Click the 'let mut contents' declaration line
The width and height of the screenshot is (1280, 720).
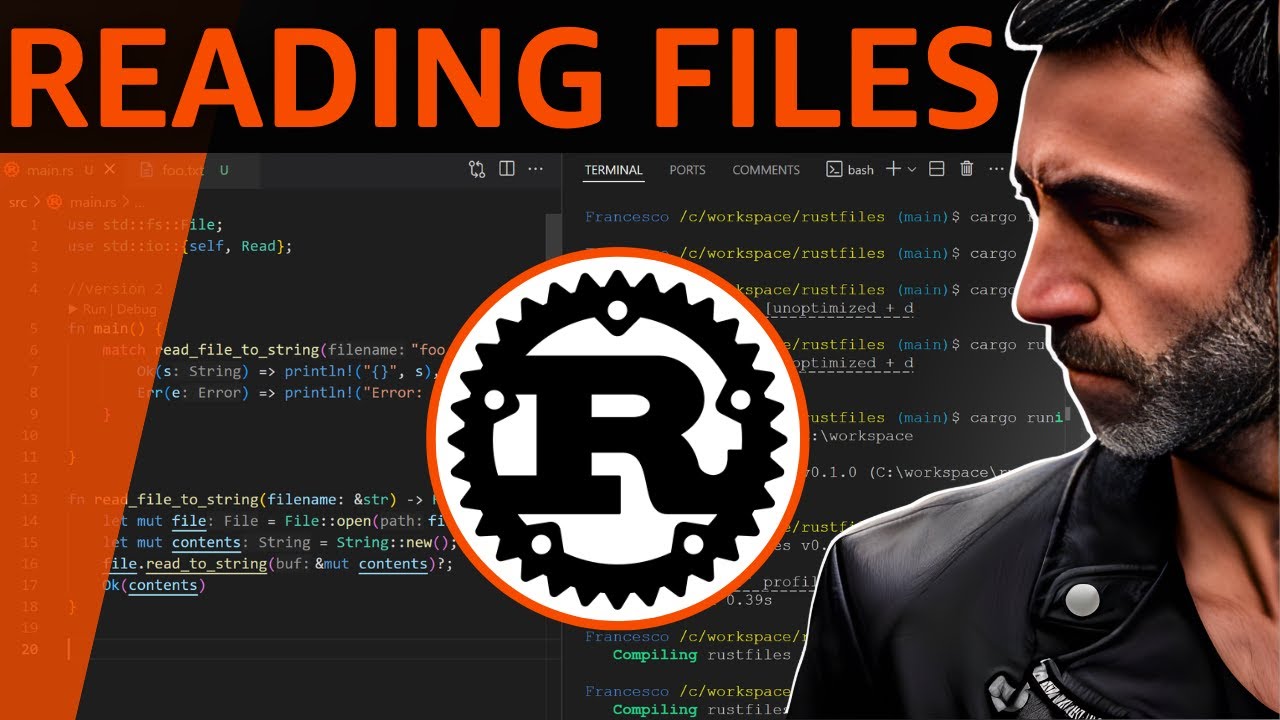(x=280, y=543)
